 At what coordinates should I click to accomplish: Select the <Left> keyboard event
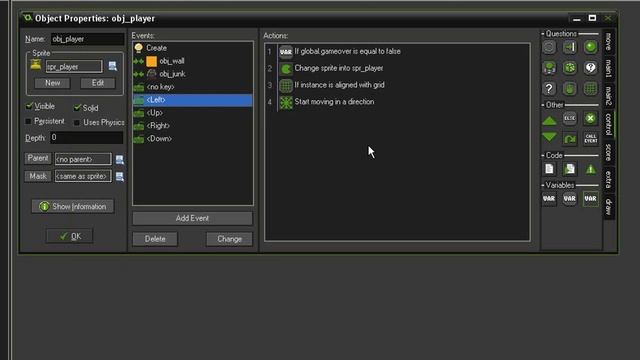[192, 100]
